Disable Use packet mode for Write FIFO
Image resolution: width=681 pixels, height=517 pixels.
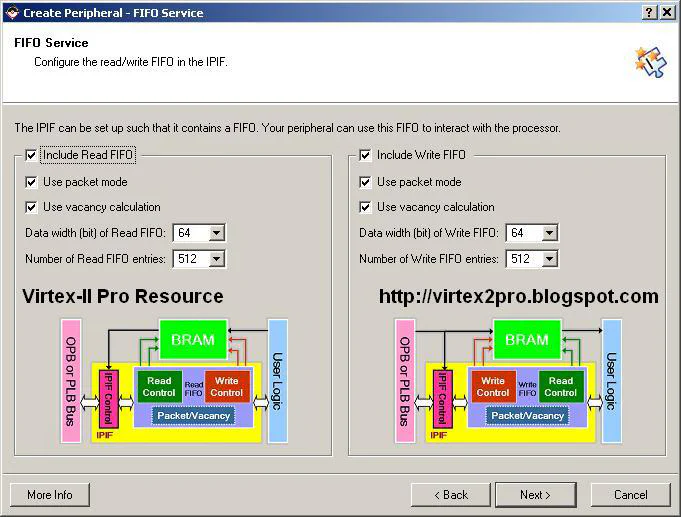(x=366, y=182)
